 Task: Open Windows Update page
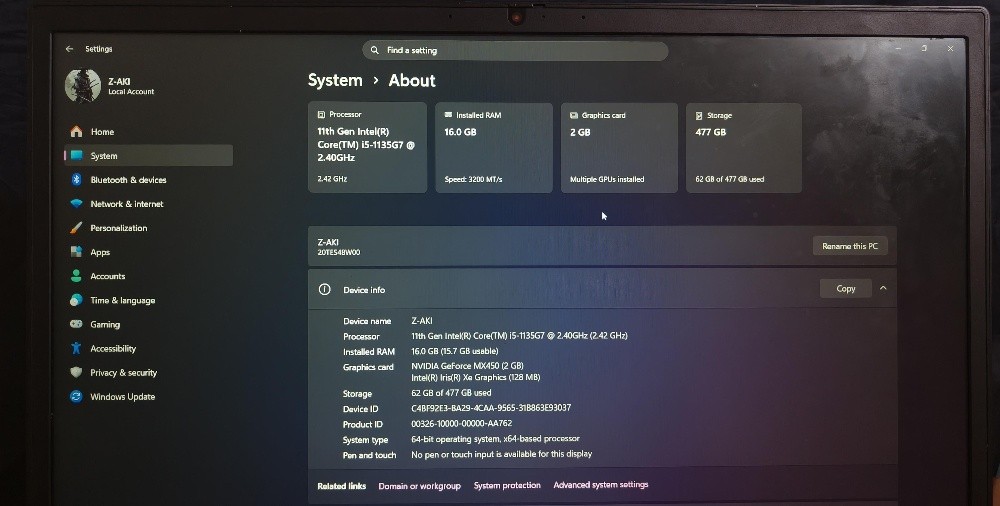tap(148, 397)
